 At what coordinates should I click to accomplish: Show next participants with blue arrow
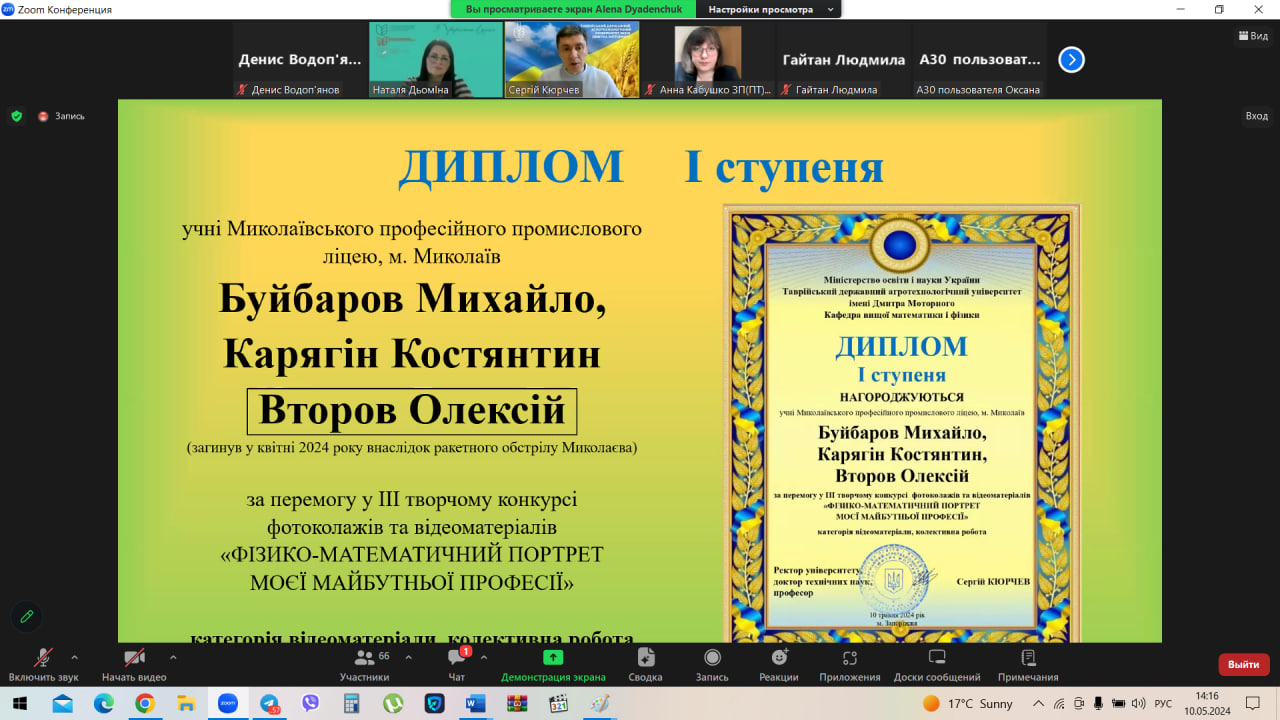(1071, 60)
